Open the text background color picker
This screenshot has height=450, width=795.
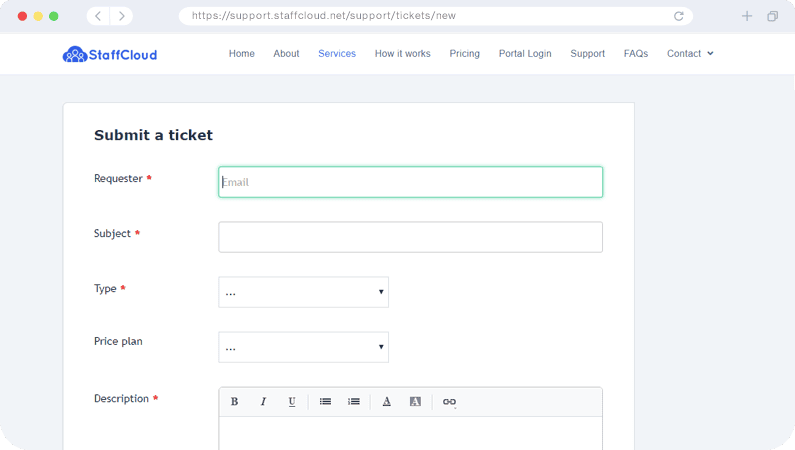tap(415, 401)
